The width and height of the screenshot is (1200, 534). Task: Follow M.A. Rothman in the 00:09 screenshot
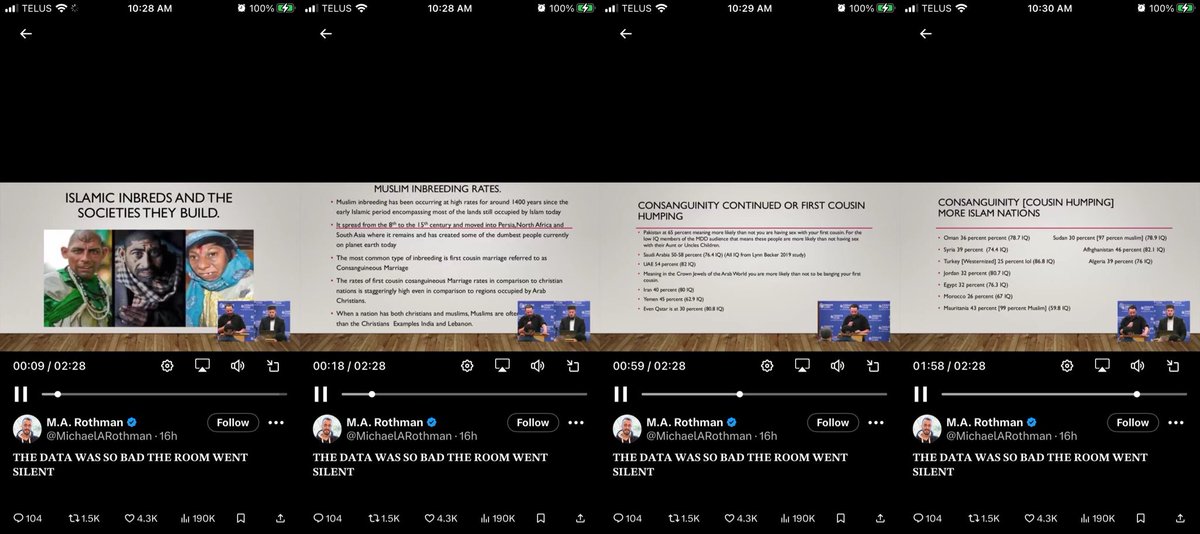233,422
